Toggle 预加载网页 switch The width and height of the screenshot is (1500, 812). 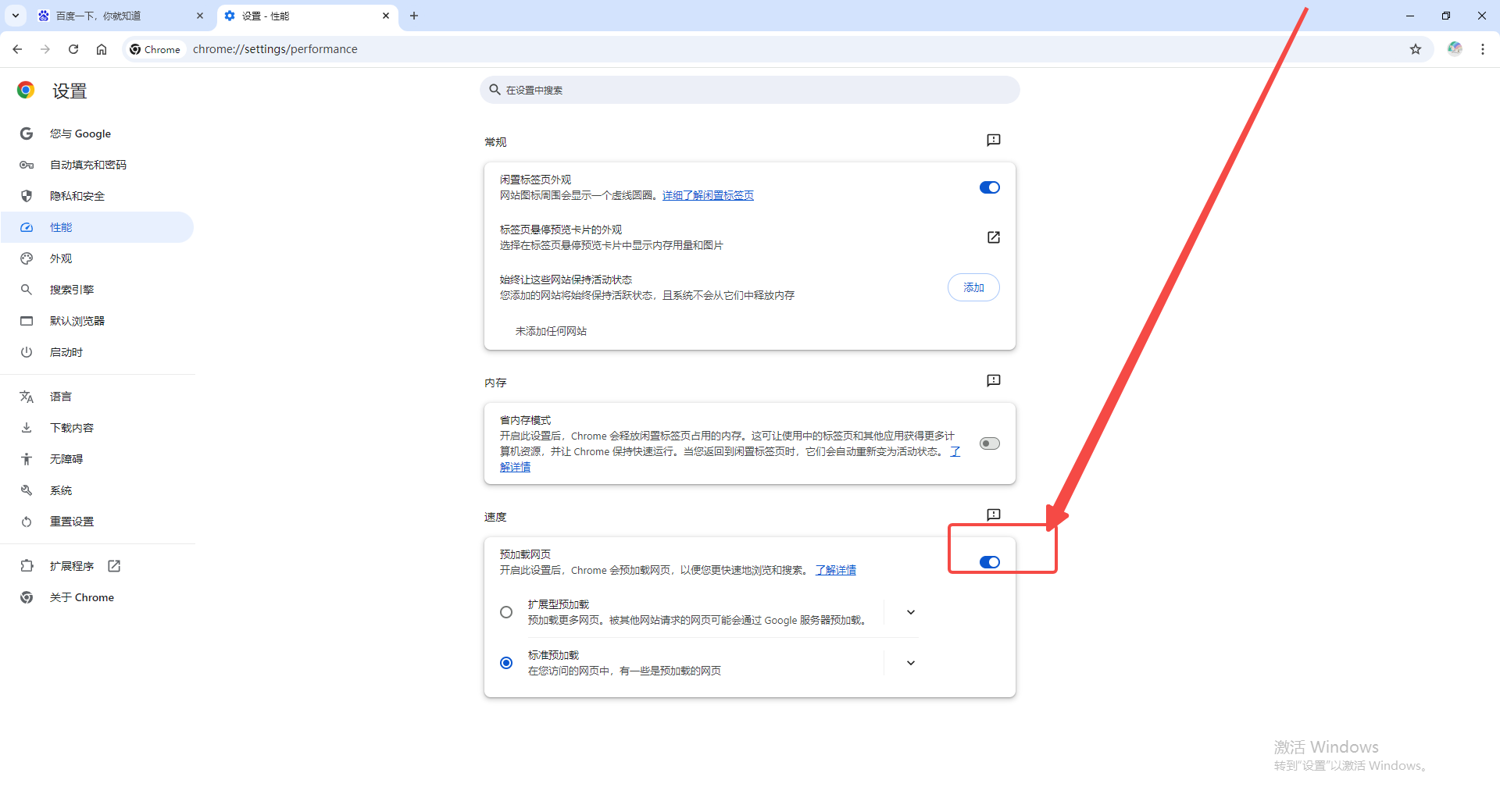pyautogui.click(x=990, y=562)
